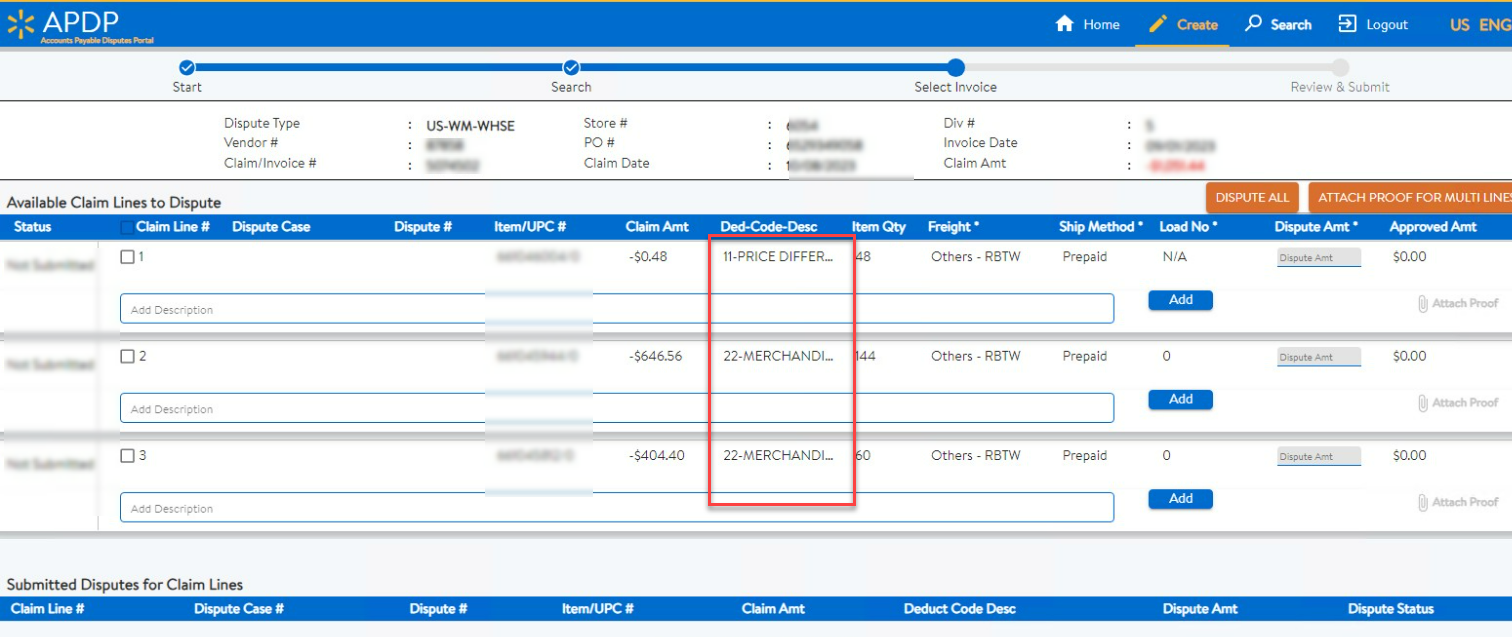1512x637 pixels.
Task: Switch language to ENG
Action: point(1496,23)
